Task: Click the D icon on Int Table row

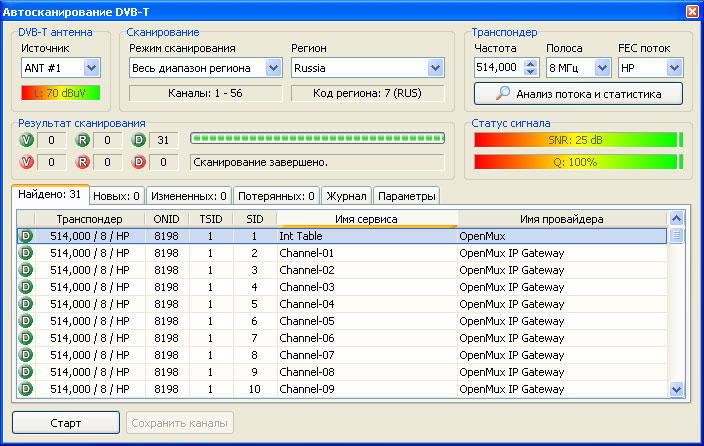Action: tap(26, 236)
